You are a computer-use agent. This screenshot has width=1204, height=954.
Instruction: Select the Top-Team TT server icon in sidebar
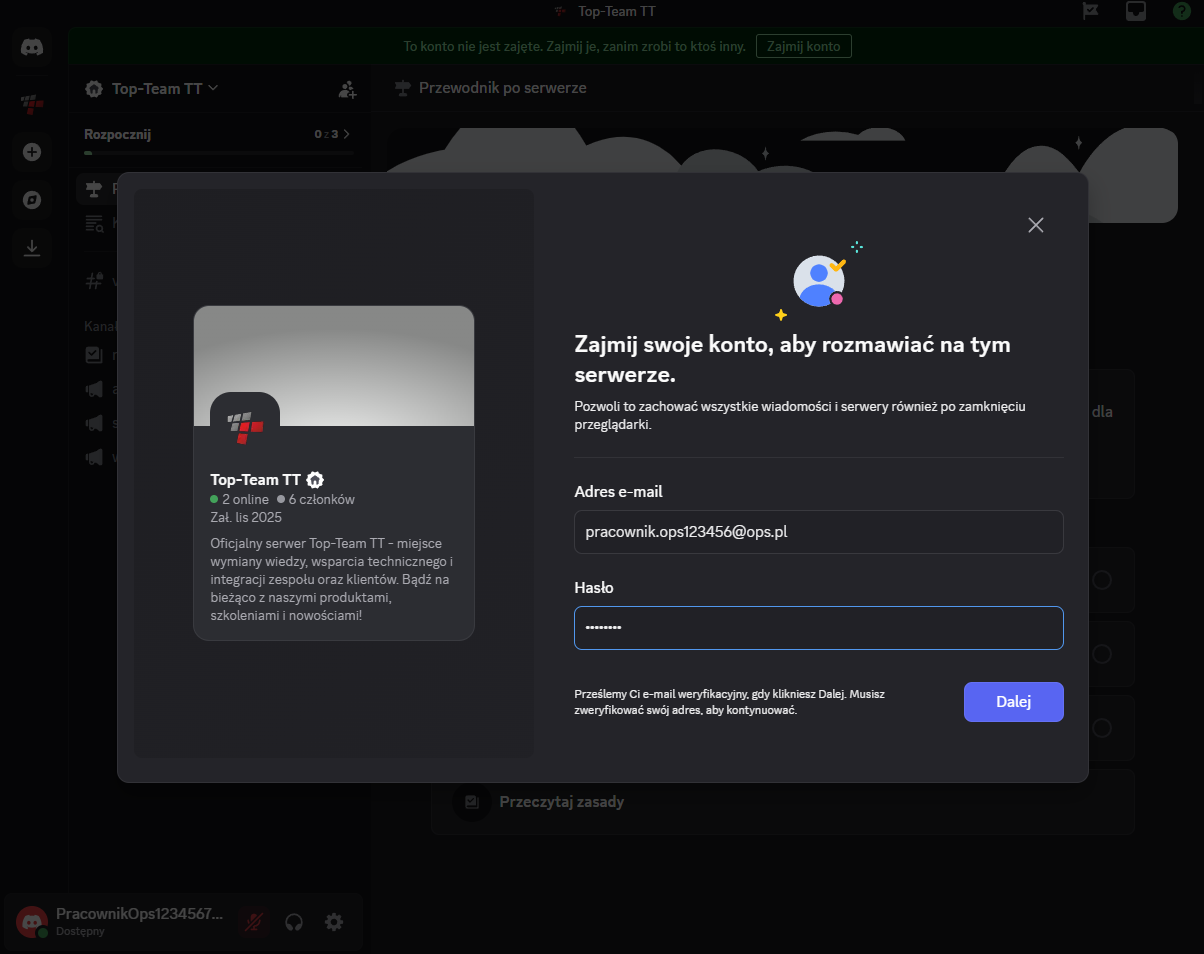point(32,103)
